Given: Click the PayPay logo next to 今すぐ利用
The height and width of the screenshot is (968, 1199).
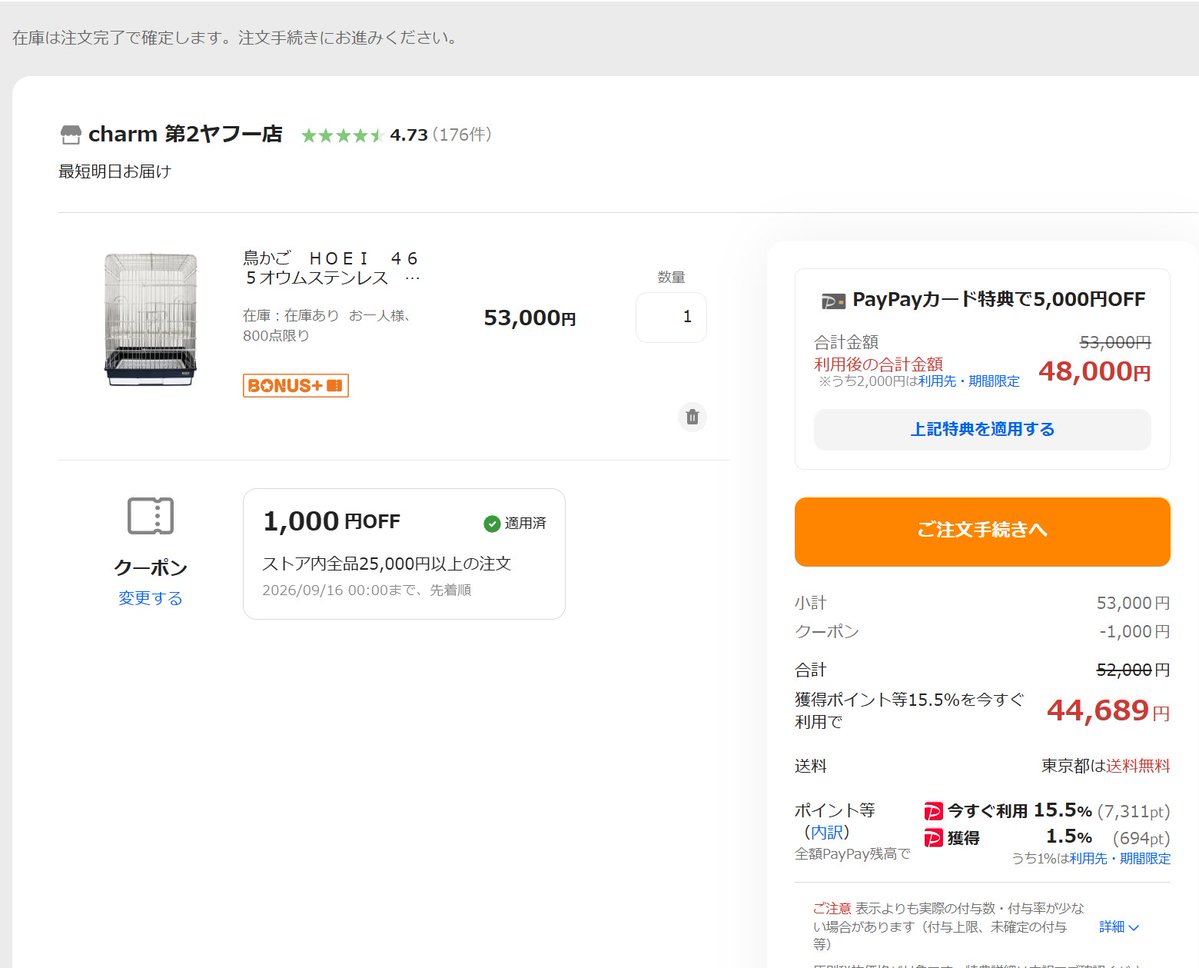Looking at the screenshot, I should coord(933,810).
